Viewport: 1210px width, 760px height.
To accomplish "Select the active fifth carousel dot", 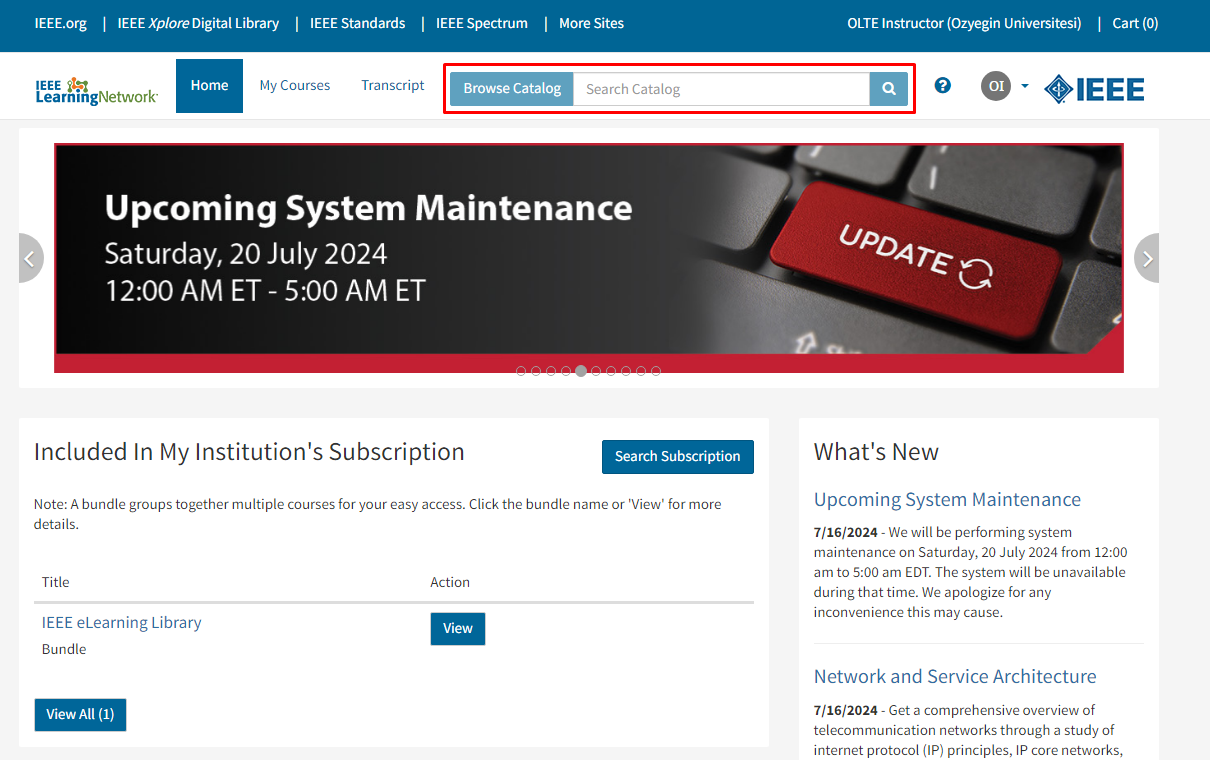I will (581, 371).
